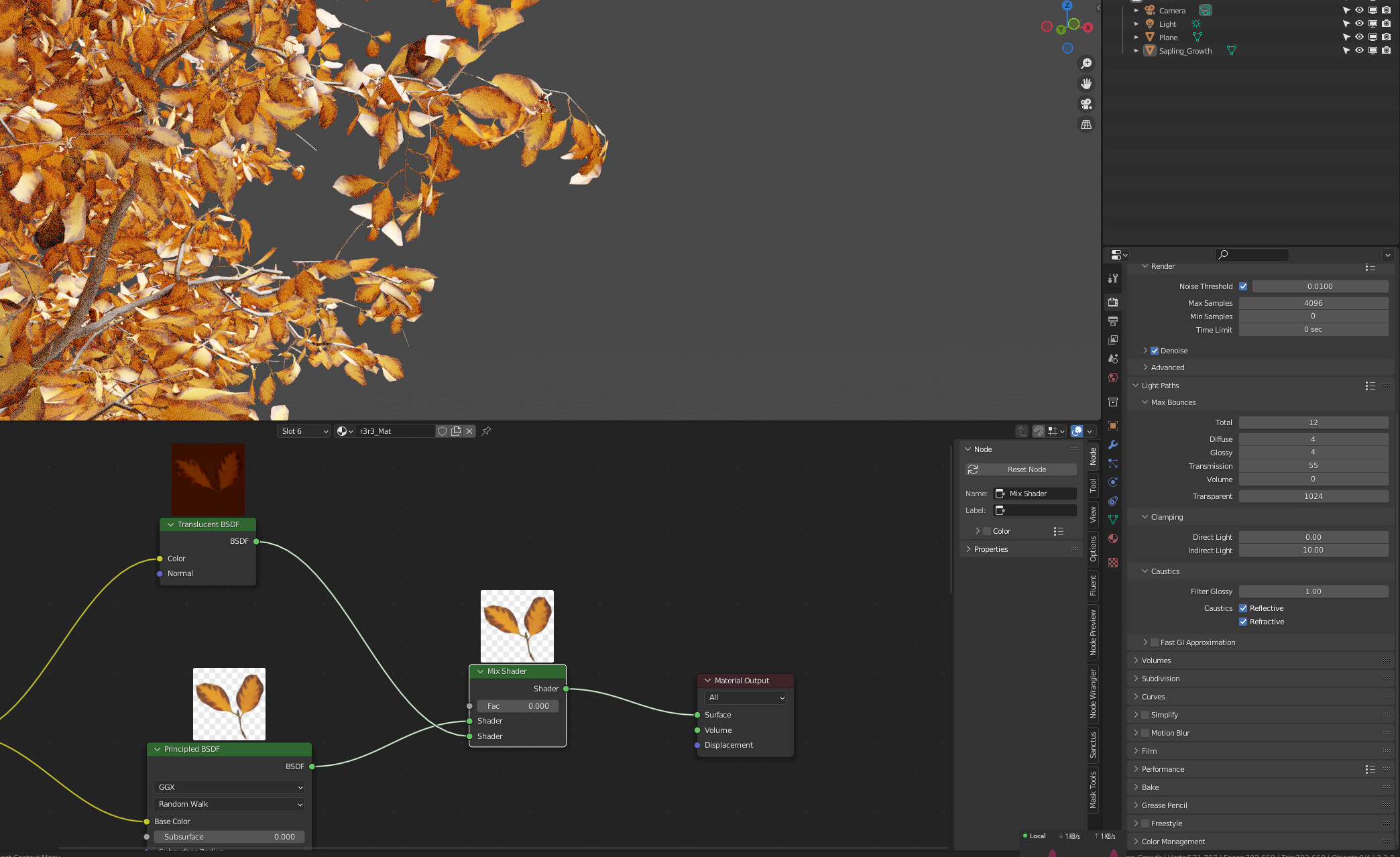The width and height of the screenshot is (1400, 857).
Task: Click the pin icon in the shader editor header
Action: [486, 431]
